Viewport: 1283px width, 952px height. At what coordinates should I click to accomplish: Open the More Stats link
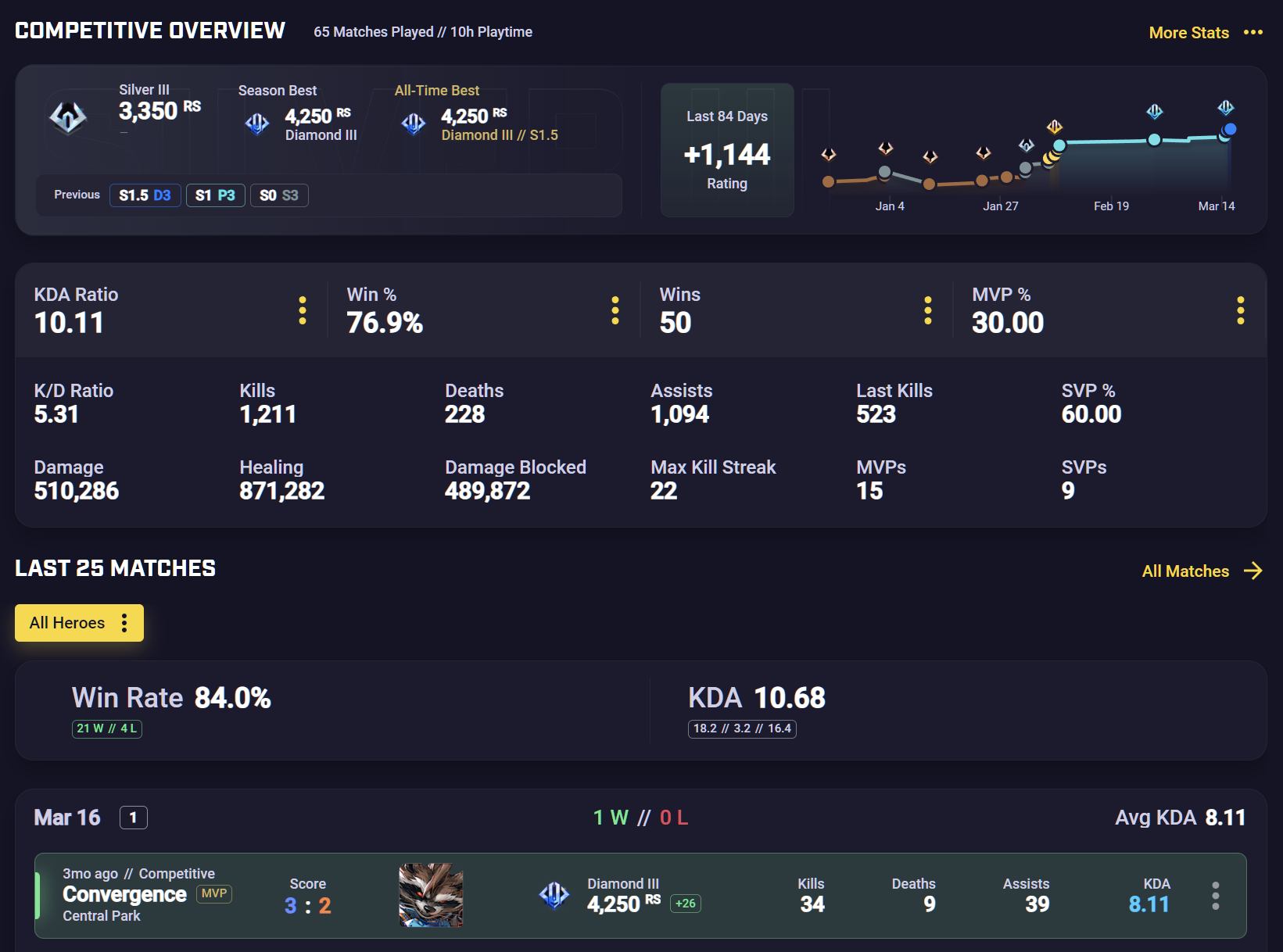click(1188, 33)
